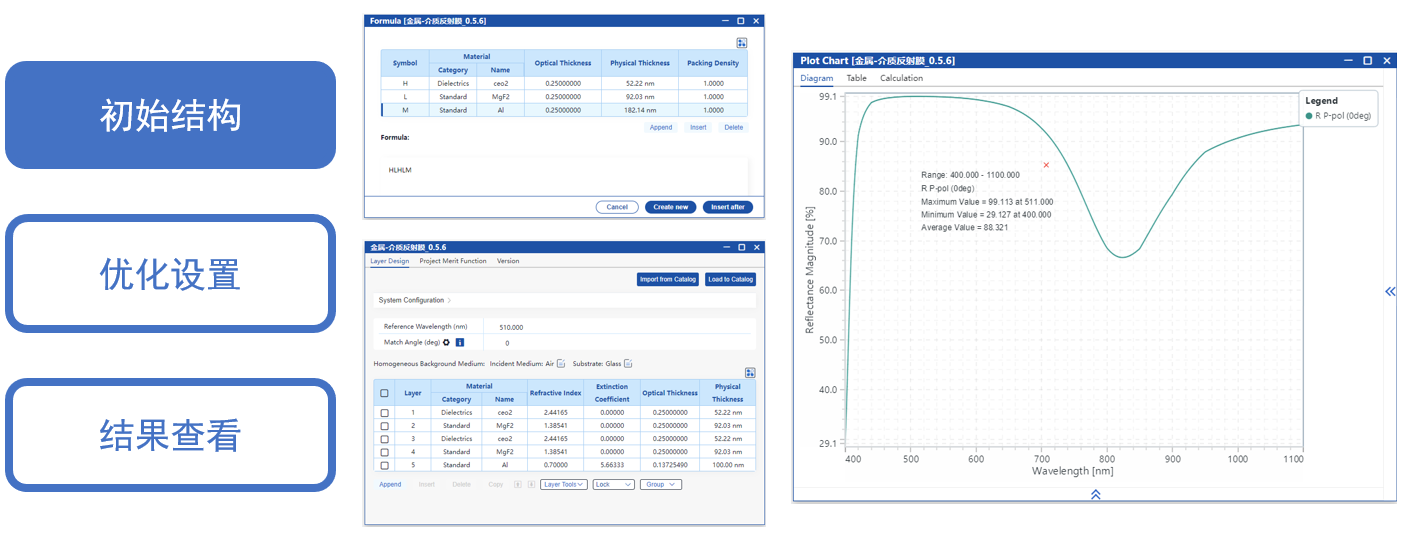Viewport: 1406px width, 538px height.
Task: Click the double-left chevron on the chart's right edge
Action: pos(1389,291)
